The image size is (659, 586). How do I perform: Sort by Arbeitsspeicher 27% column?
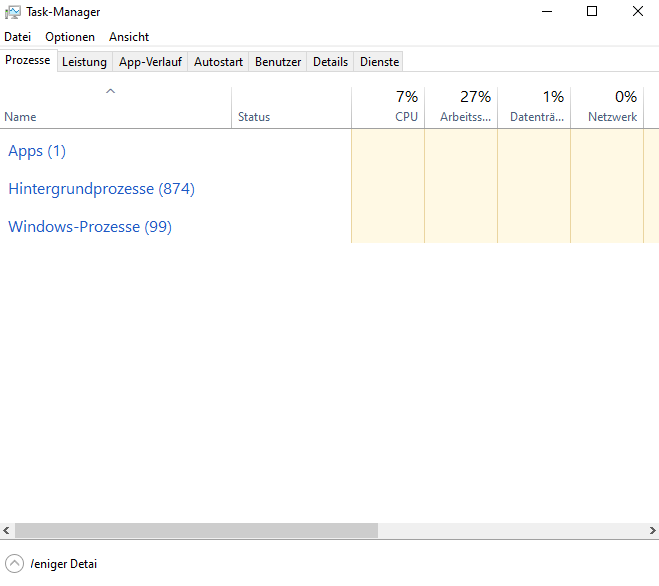(x=461, y=107)
